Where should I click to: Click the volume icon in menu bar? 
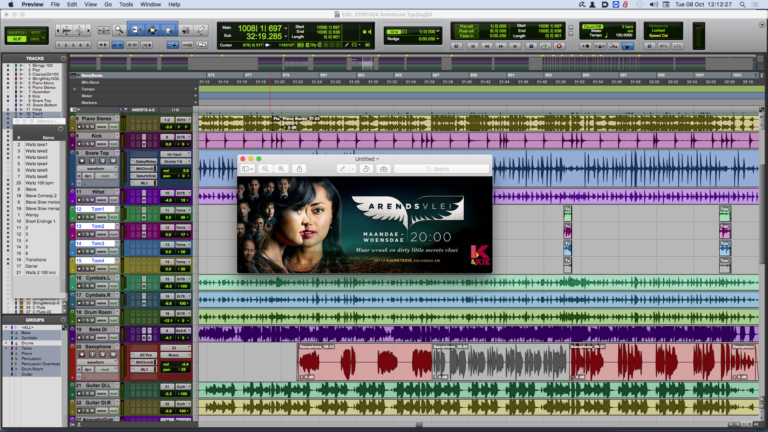pyautogui.click(x=653, y=4)
